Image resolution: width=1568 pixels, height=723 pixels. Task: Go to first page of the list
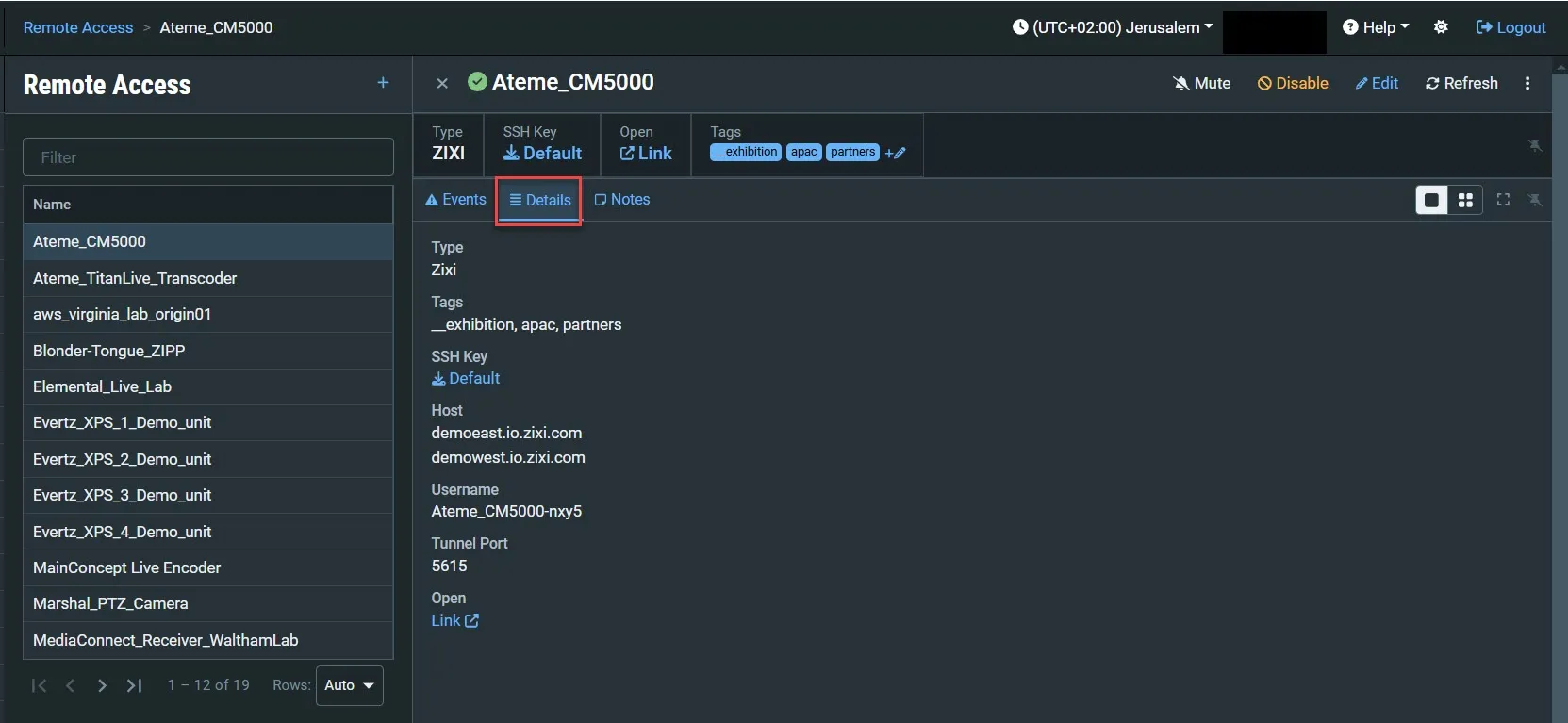click(39, 685)
